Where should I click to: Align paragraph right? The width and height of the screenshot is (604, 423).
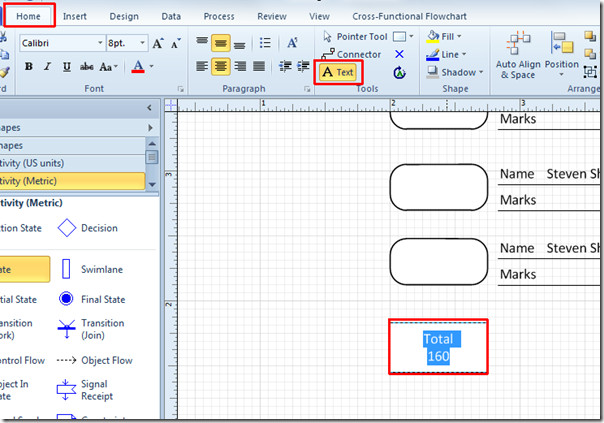[240, 66]
